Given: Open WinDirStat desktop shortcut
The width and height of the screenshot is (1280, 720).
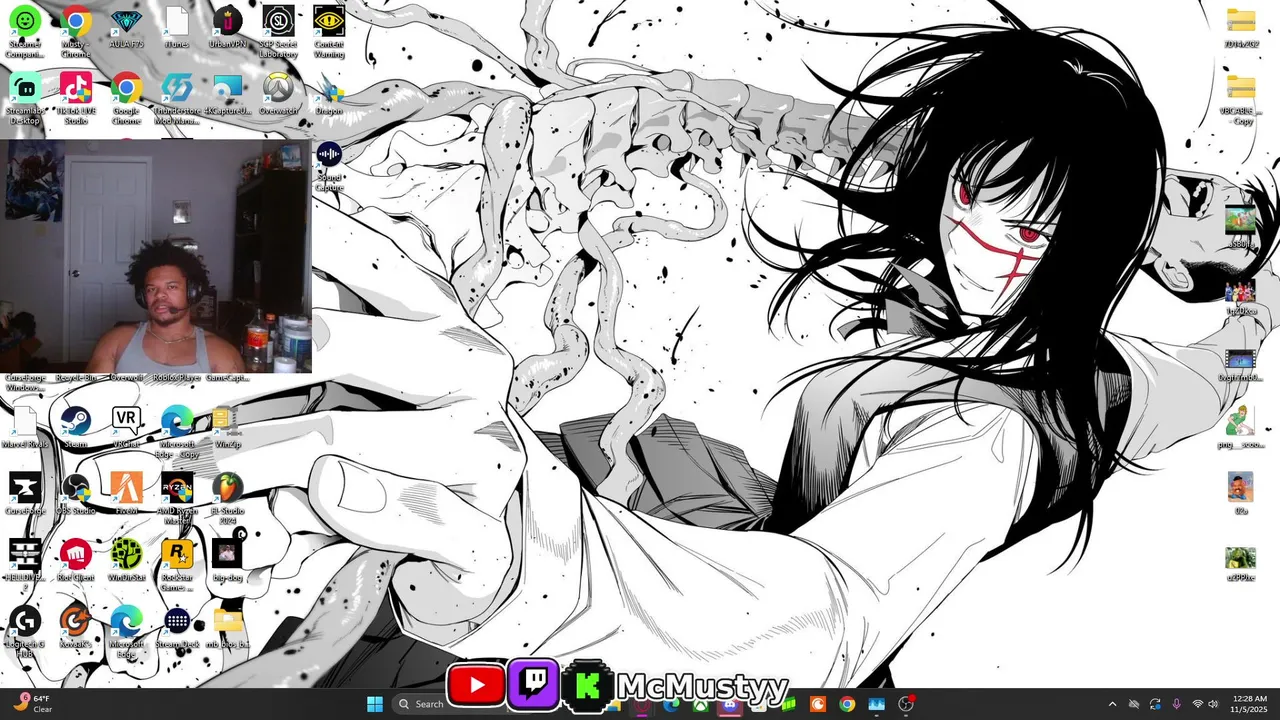Looking at the screenshot, I should point(126,561).
